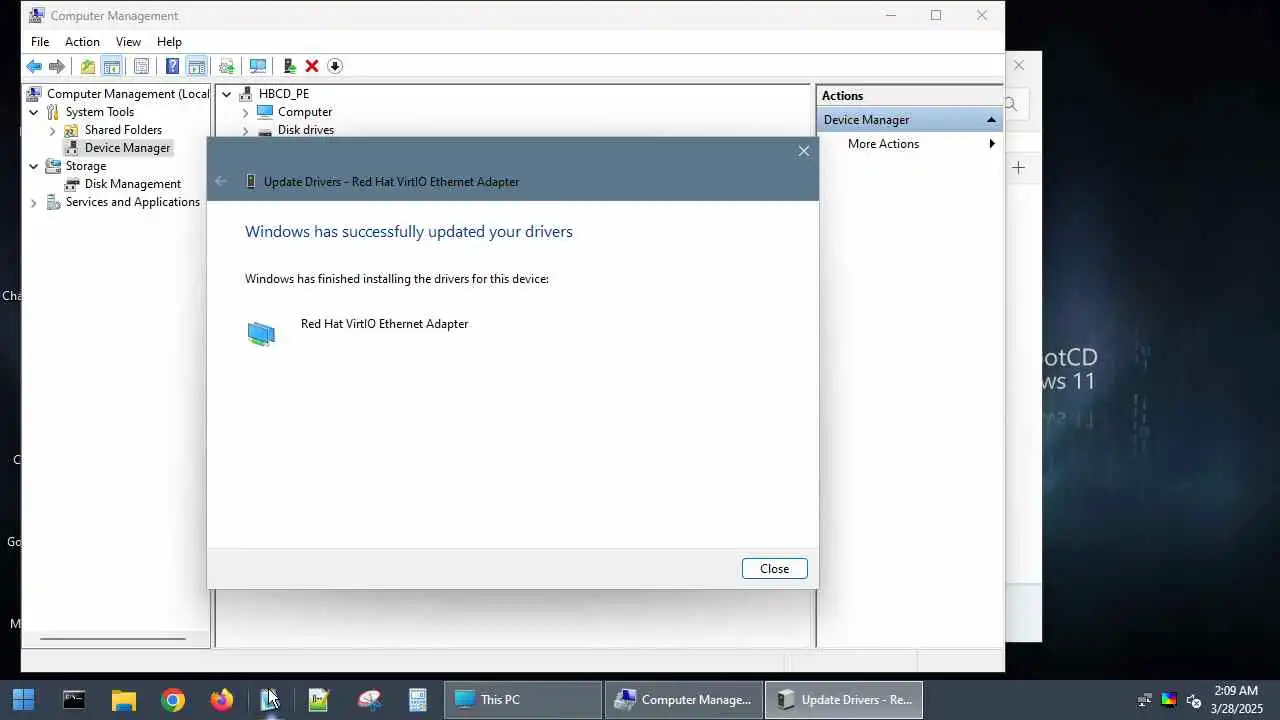Click the blue question mark Help icon
Screen dimensions: 1280x720
click(x=172, y=66)
